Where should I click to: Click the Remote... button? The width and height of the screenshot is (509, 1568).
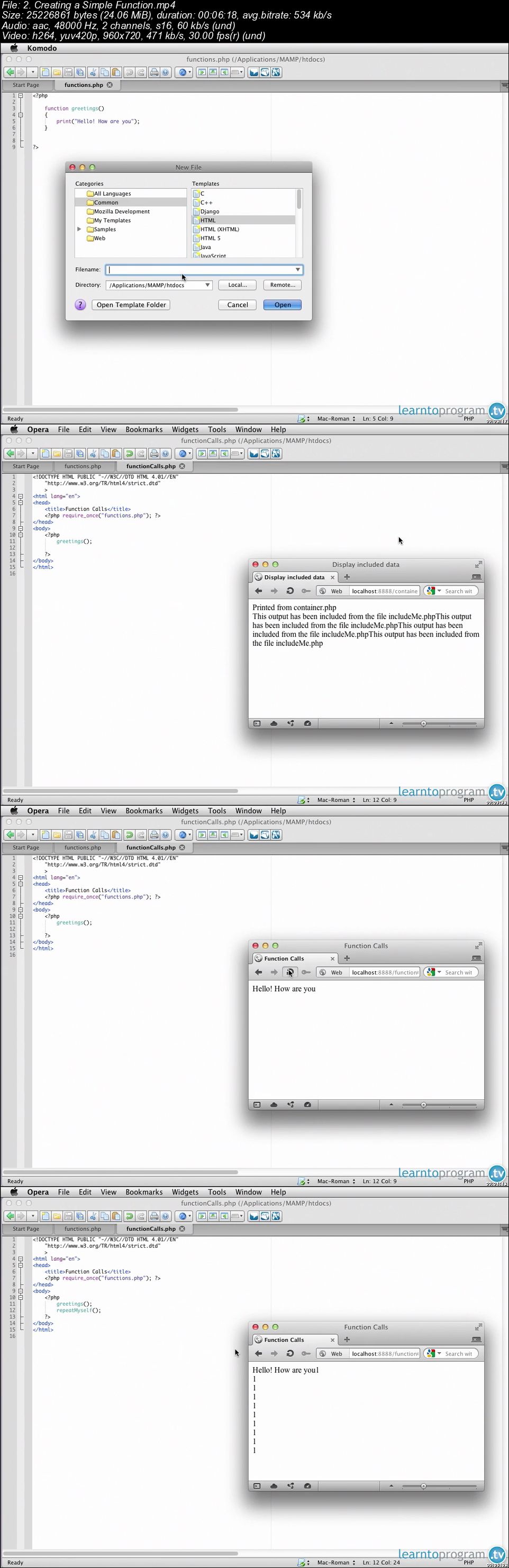pyautogui.click(x=283, y=285)
